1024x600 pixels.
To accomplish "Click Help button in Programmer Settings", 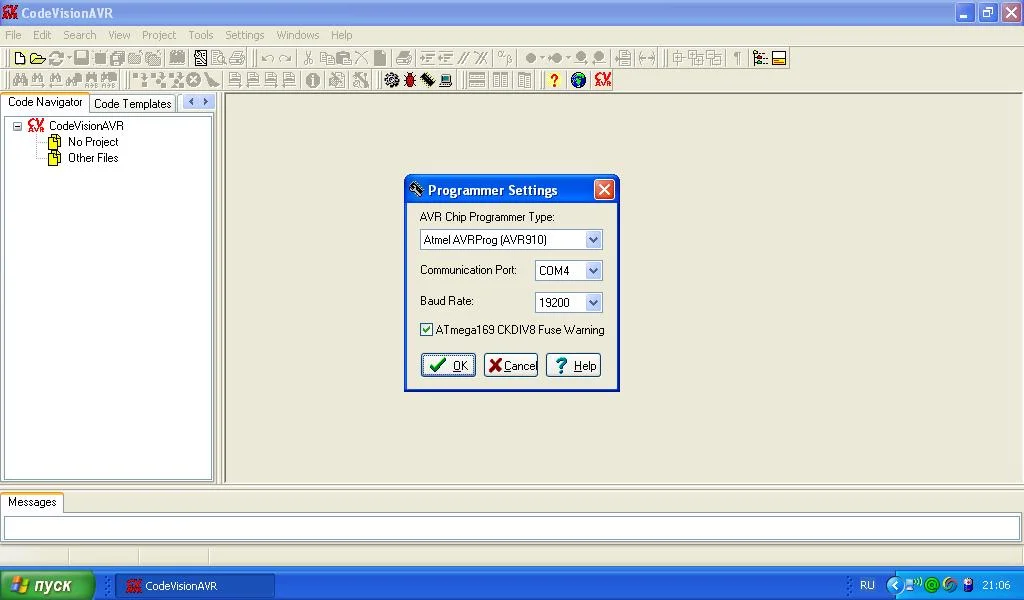I will click(573, 365).
